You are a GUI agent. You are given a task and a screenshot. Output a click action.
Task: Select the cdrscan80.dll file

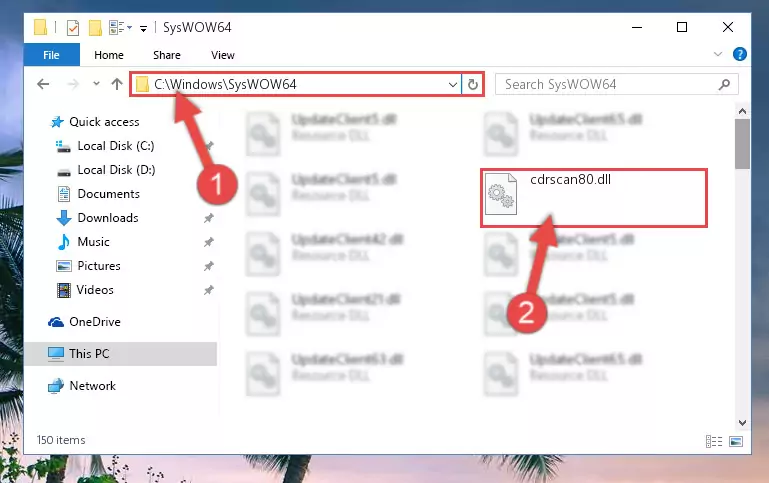click(x=593, y=198)
